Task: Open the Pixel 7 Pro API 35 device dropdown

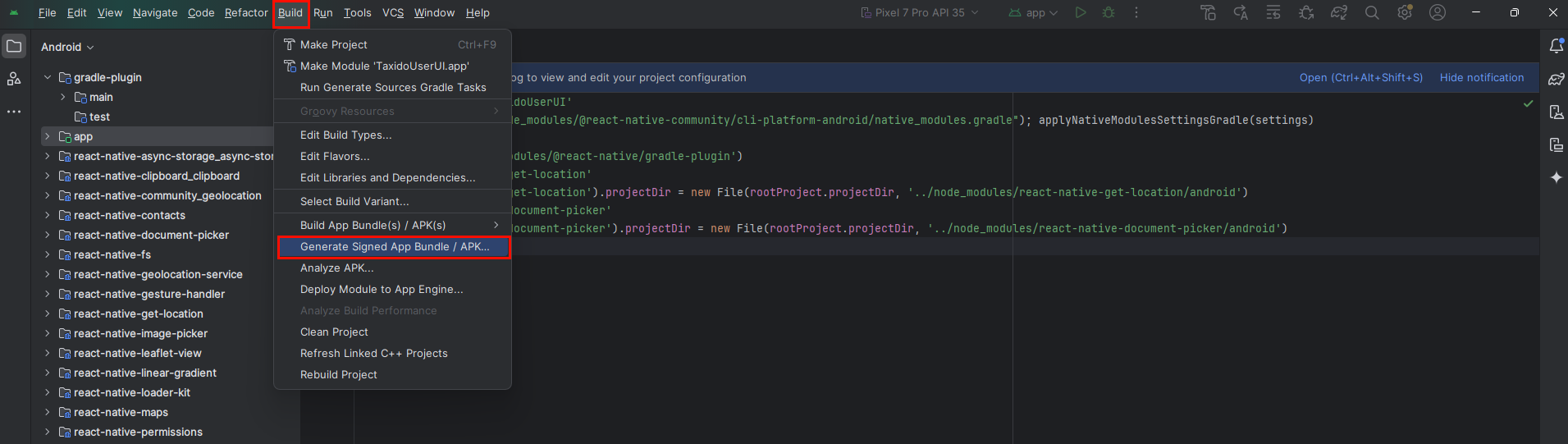Action: 920,13
